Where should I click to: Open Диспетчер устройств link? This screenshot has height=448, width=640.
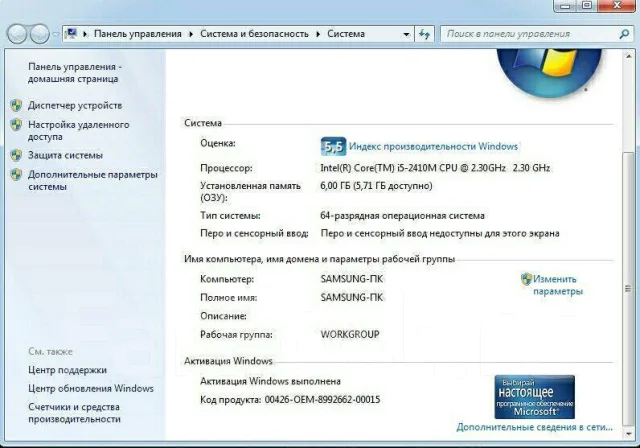pyautogui.click(x=75, y=105)
